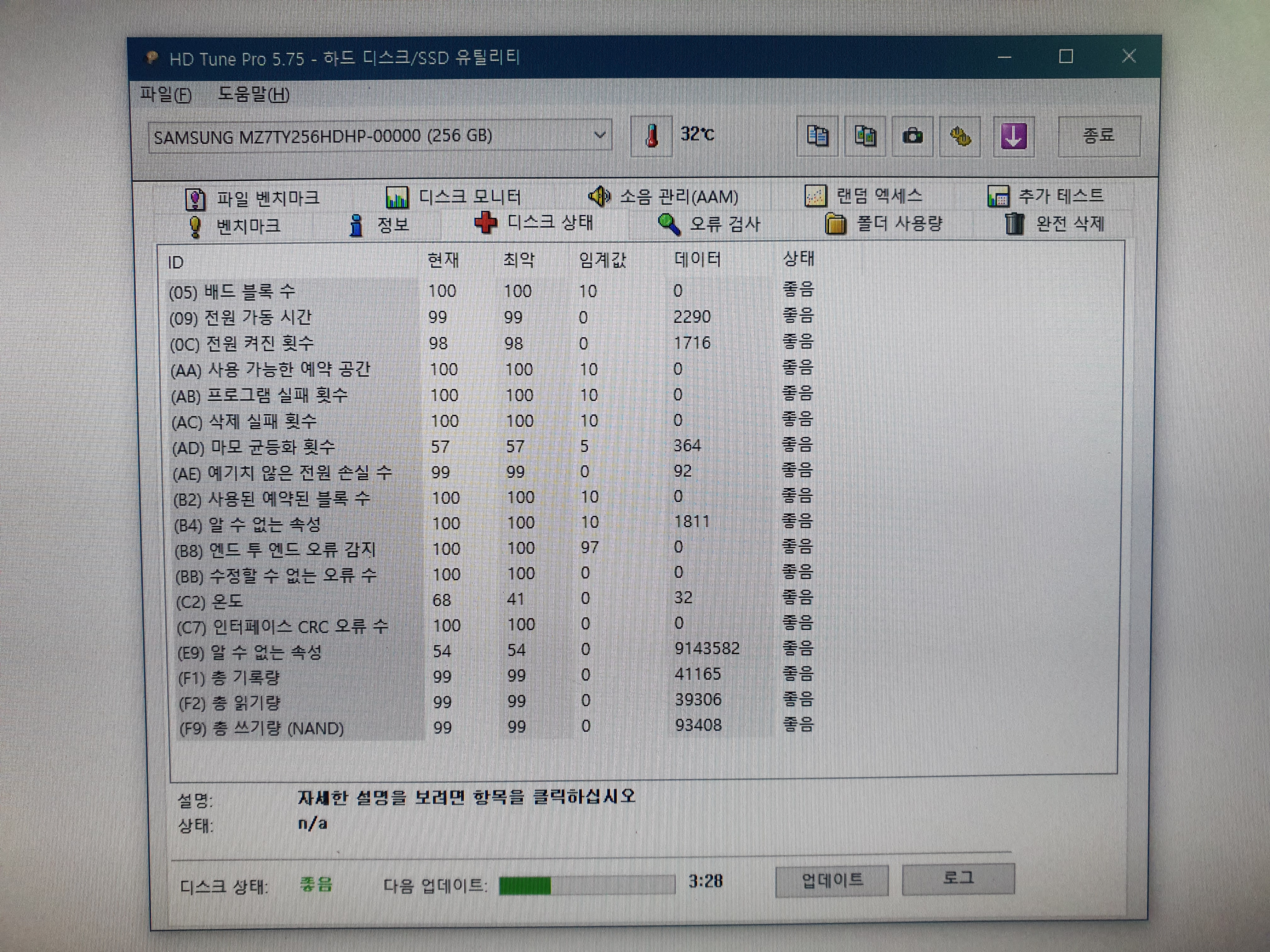Select the (09) 전원 가동 시간 row
Viewport: 1270px width, 952px height.
(492, 317)
